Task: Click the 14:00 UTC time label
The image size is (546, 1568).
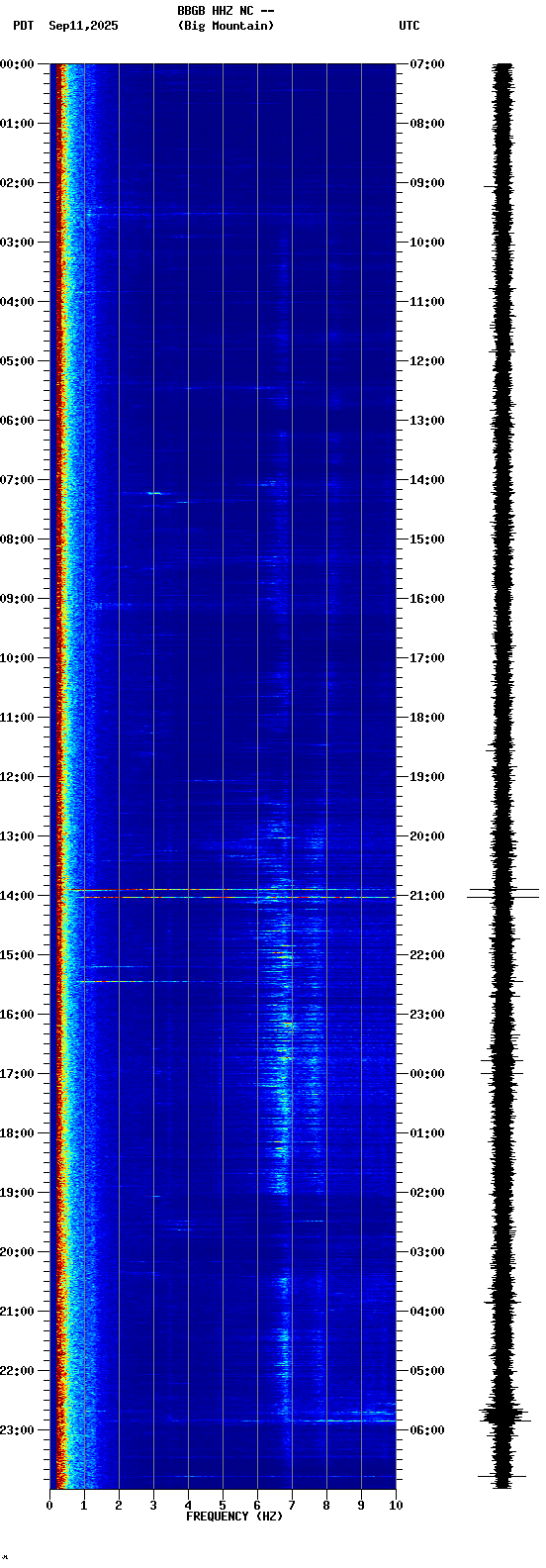Action: tap(427, 480)
